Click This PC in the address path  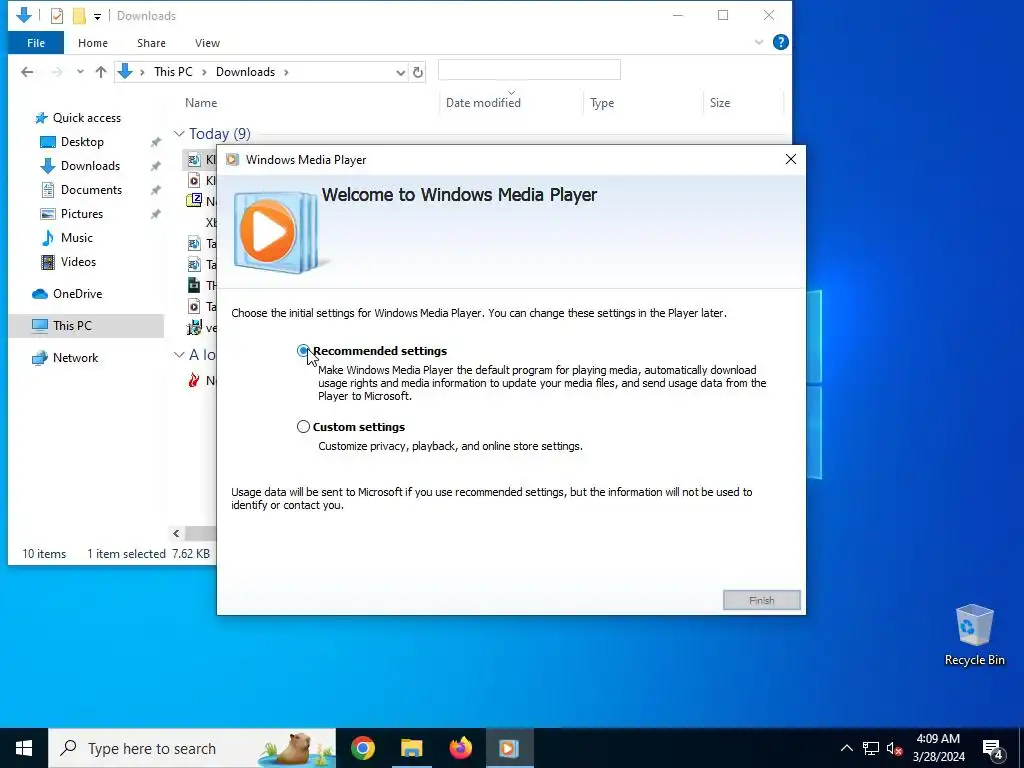[x=173, y=72]
